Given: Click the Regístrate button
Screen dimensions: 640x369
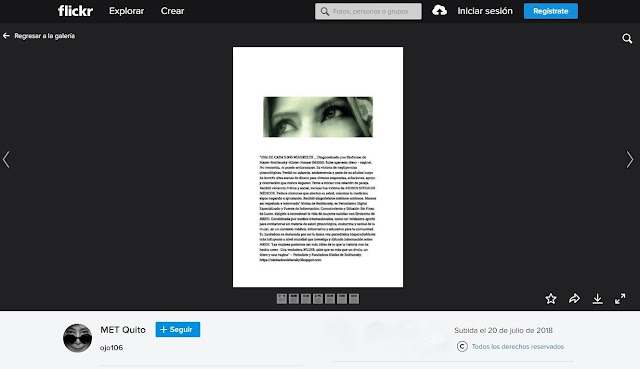Looking at the screenshot, I should [x=551, y=11].
